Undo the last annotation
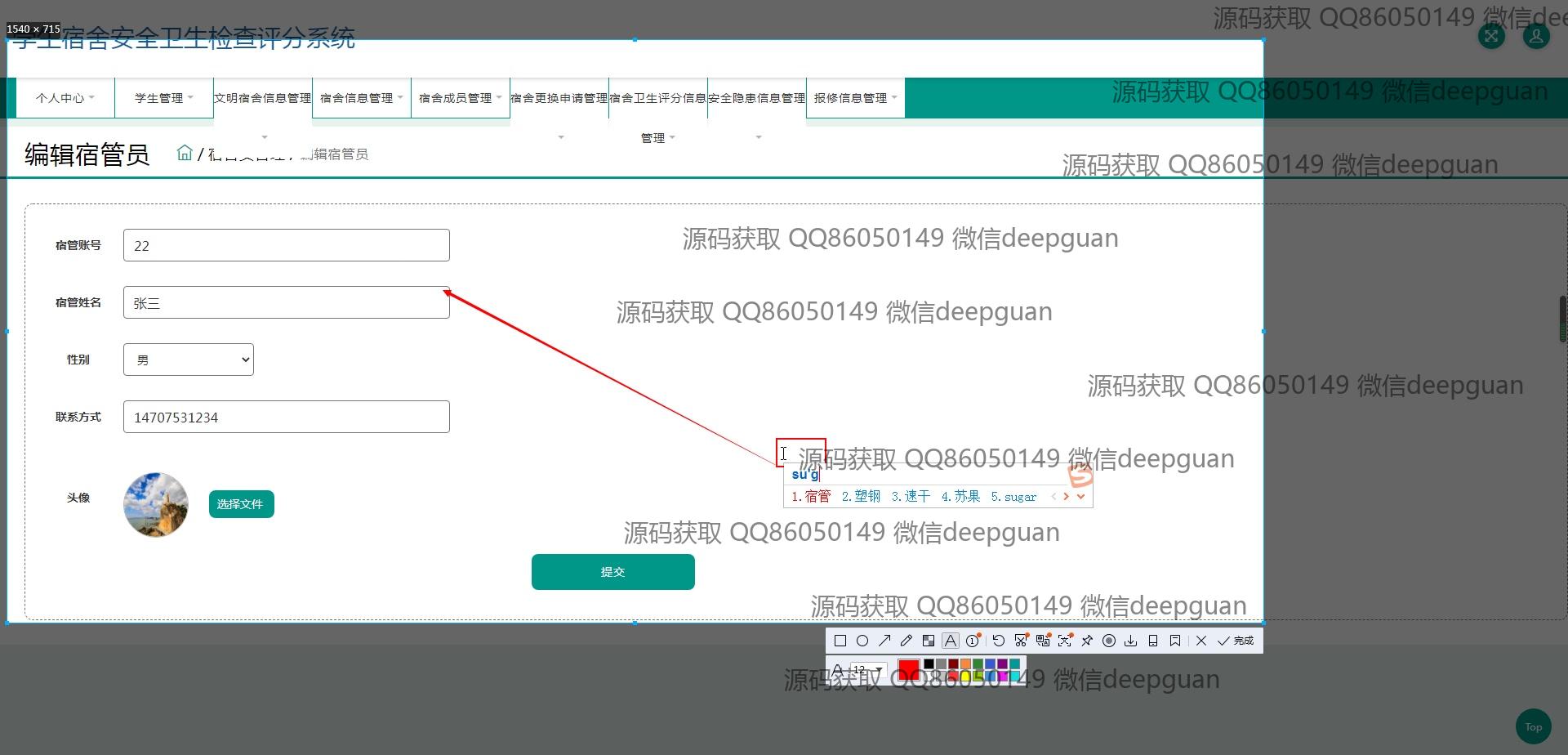1568x755 pixels. [x=999, y=641]
